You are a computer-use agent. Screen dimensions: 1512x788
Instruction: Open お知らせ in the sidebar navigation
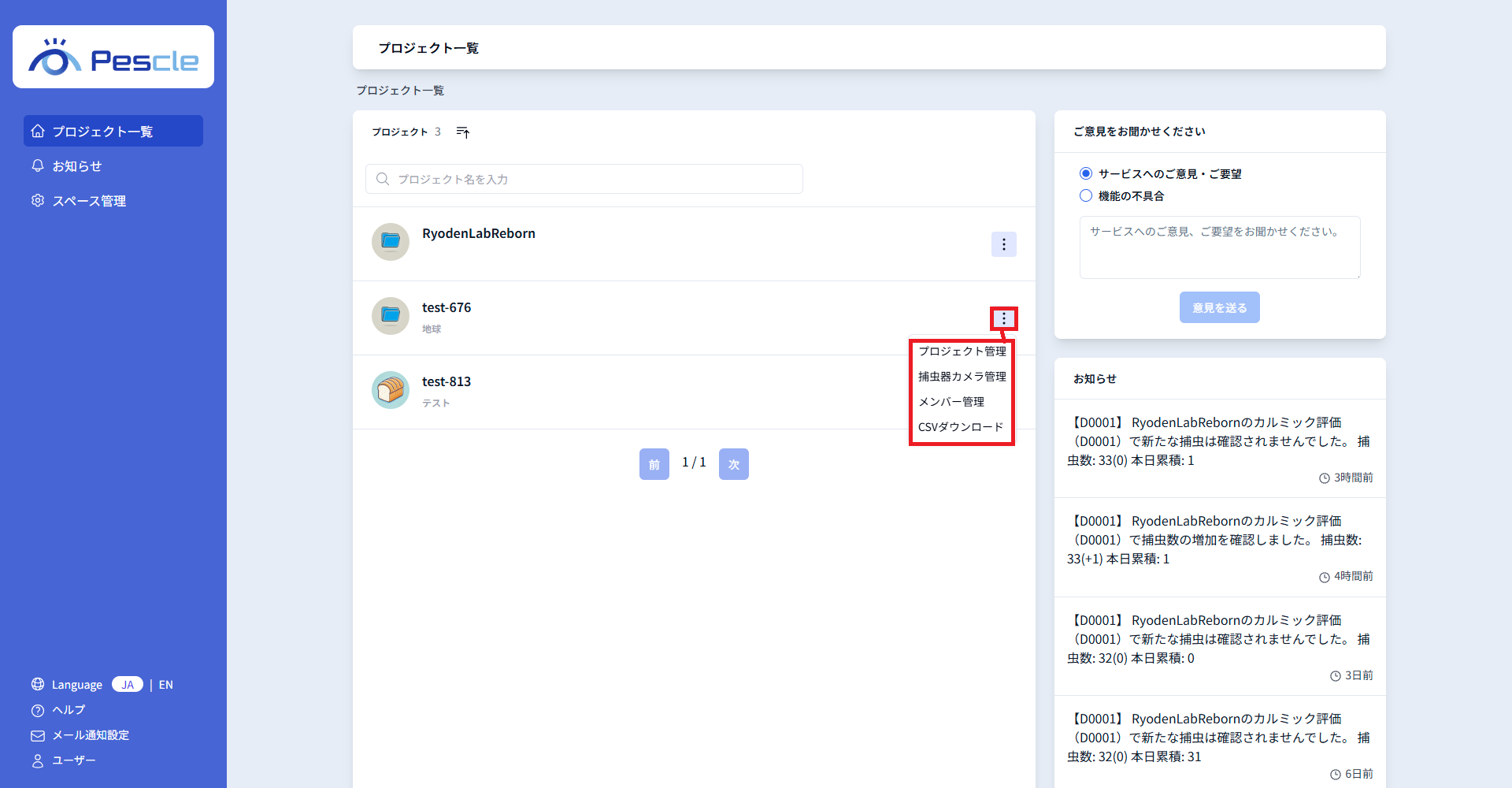tap(76, 166)
